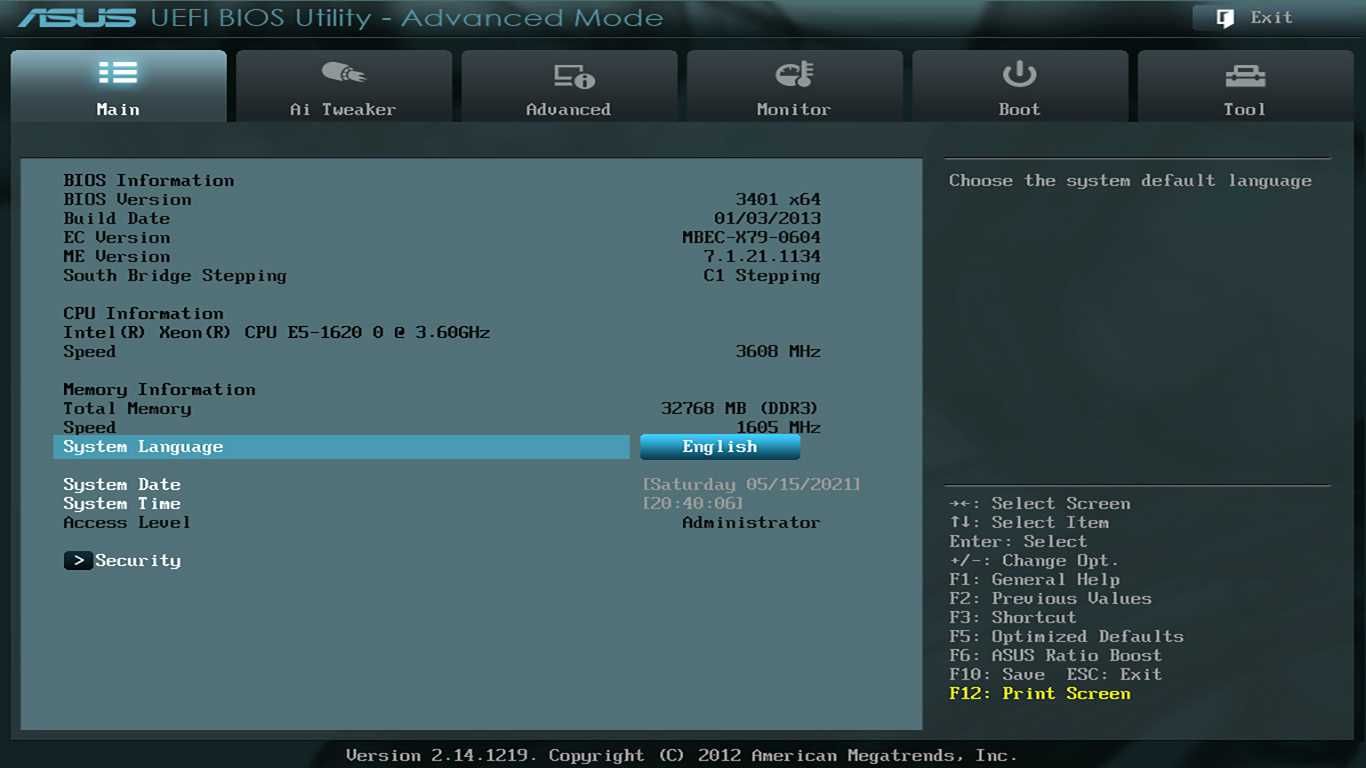Click the Administrator access level value
Screen dimensions: 1366x768
751,523
